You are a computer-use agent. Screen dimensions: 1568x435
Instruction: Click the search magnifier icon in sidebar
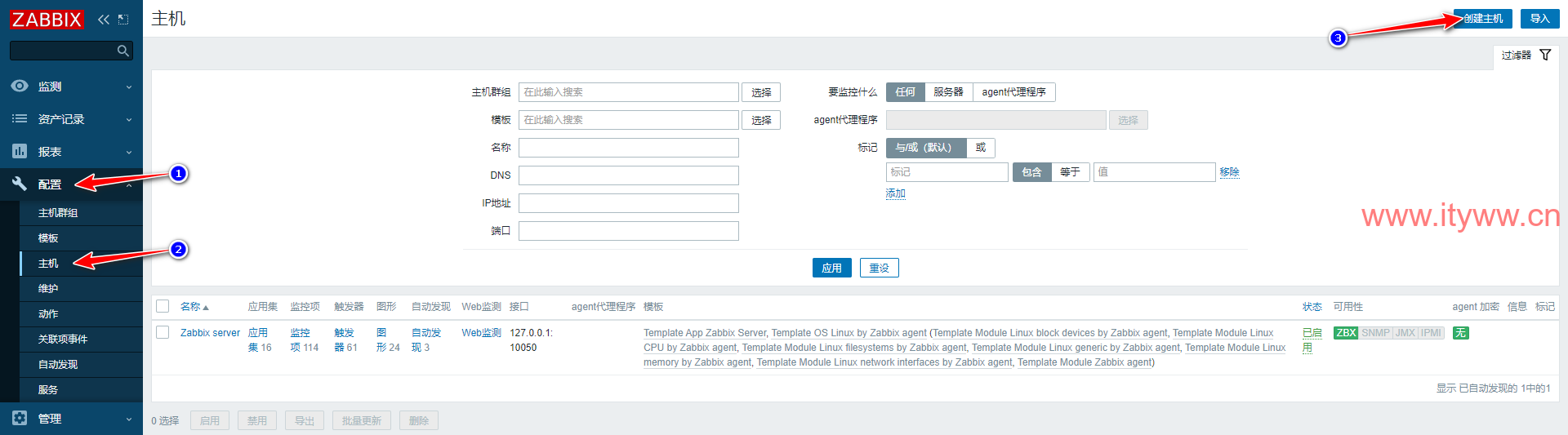tap(123, 51)
